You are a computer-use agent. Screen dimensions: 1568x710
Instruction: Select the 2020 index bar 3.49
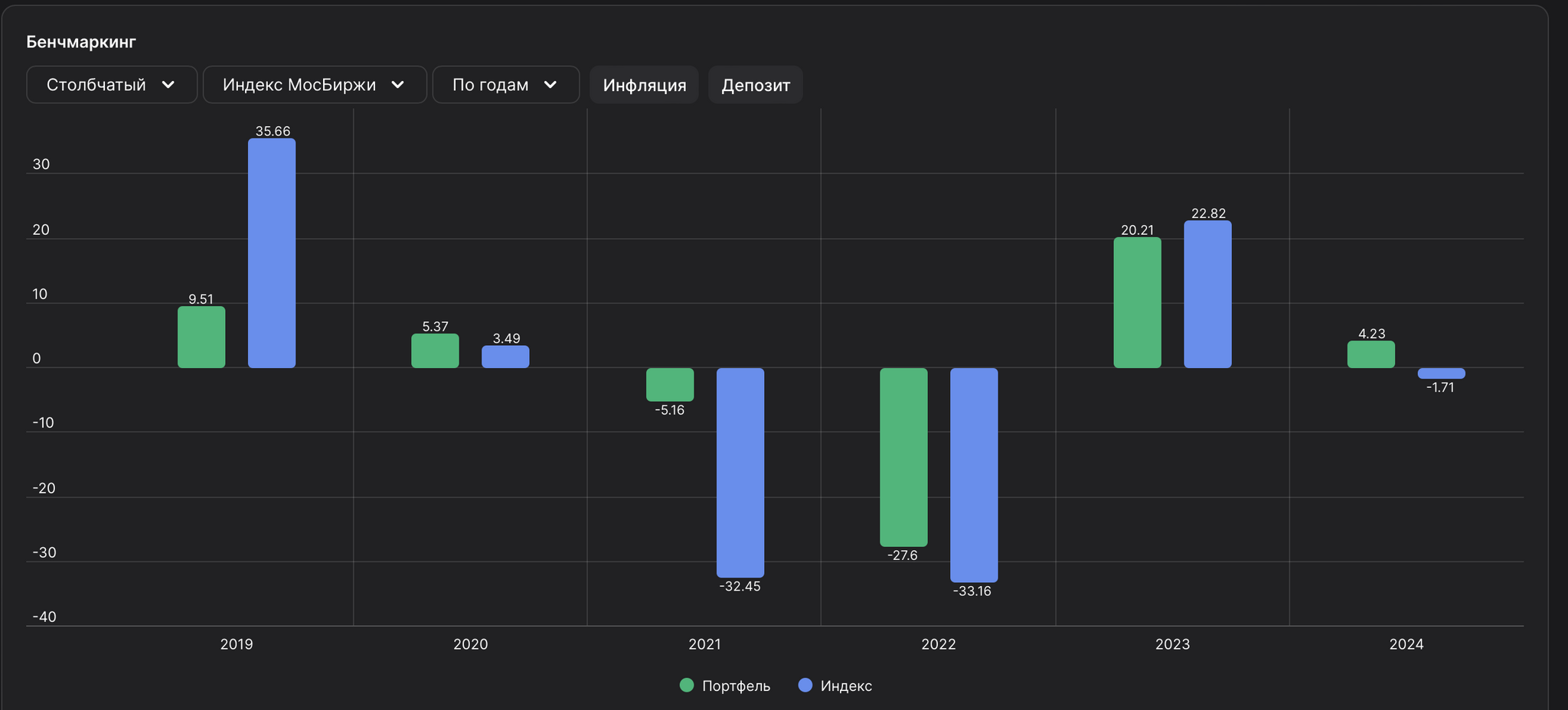coord(505,357)
